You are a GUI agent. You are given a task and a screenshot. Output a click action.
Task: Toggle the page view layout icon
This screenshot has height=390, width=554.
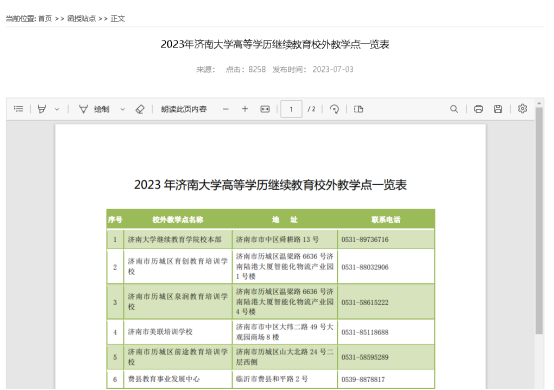(358, 109)
